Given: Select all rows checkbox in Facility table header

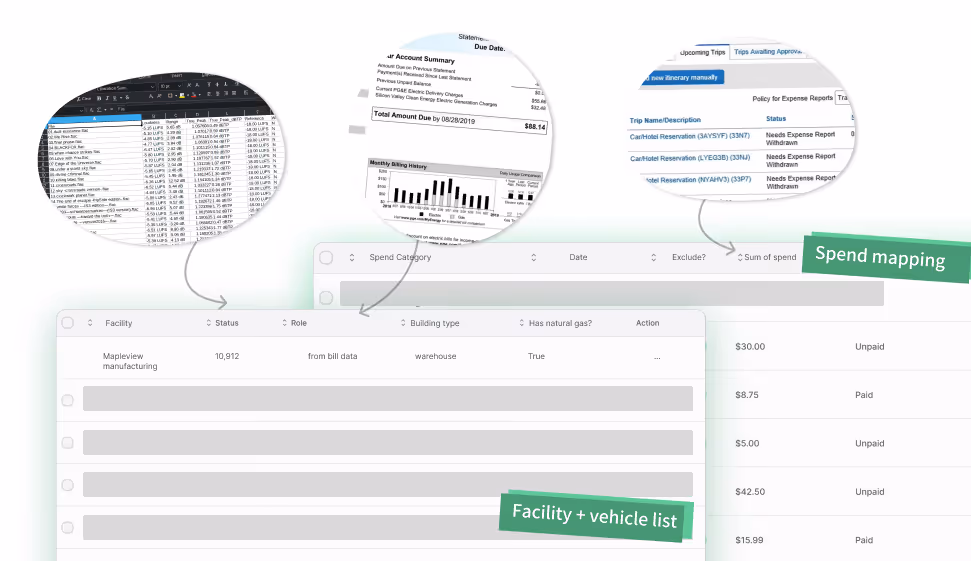Looking at the screenshot, I should pyautogui.click(x=67, y=323).
